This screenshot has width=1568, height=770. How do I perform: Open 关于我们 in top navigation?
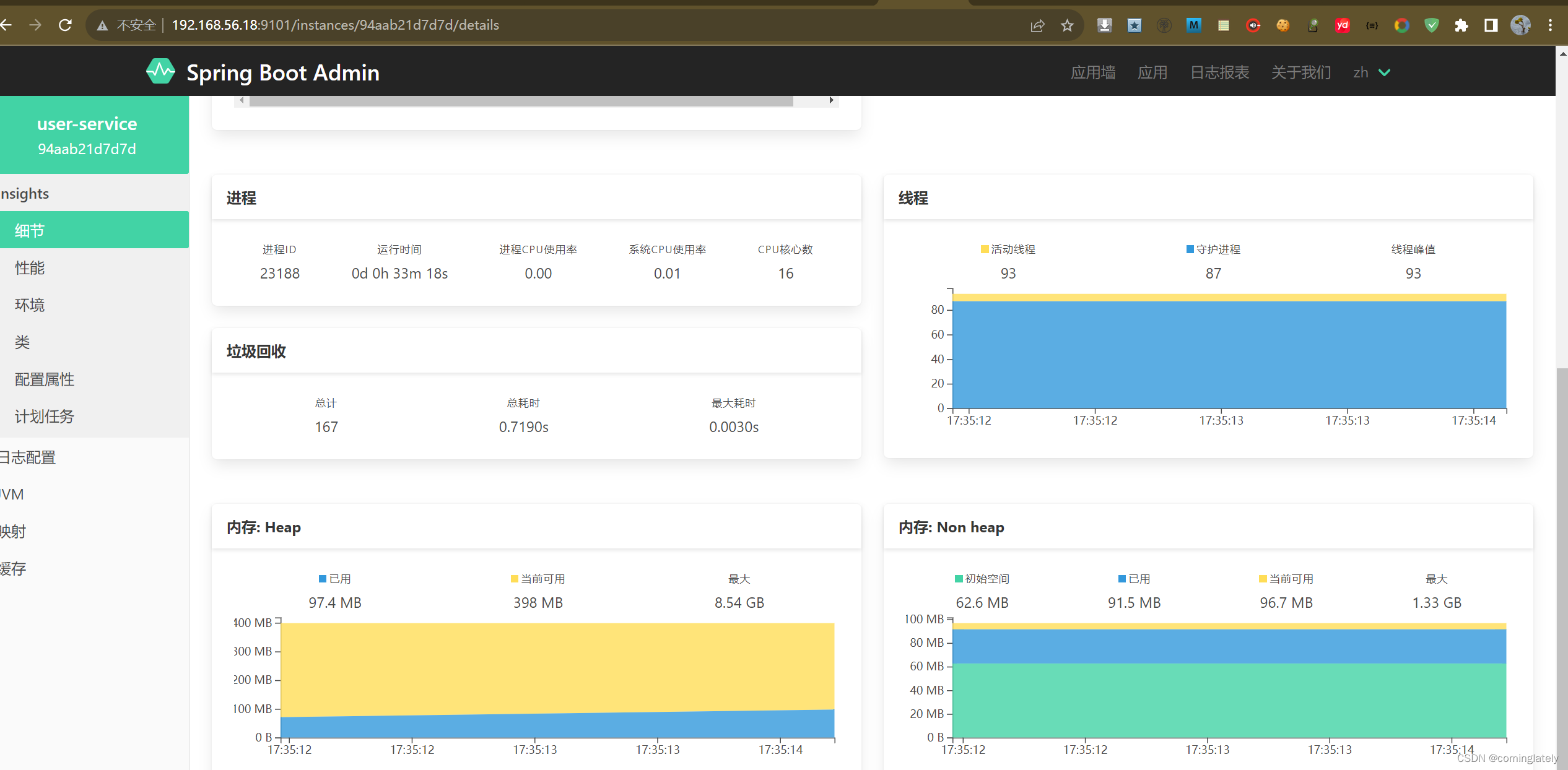1301,72
